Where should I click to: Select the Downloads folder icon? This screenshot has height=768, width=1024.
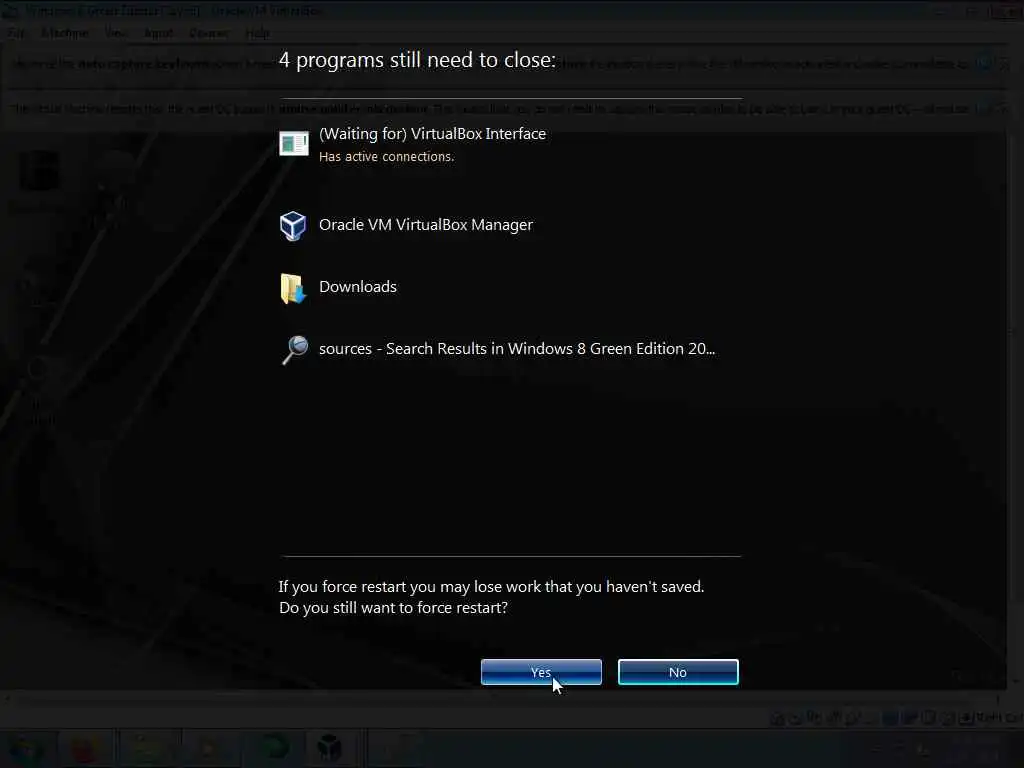coord(293,288)
